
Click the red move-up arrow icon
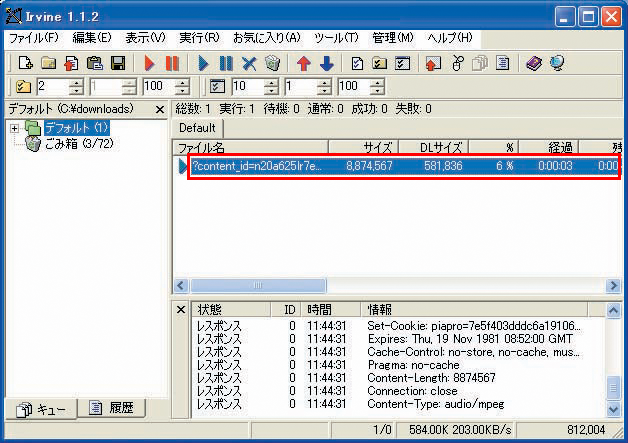click(x=304, y=63)
